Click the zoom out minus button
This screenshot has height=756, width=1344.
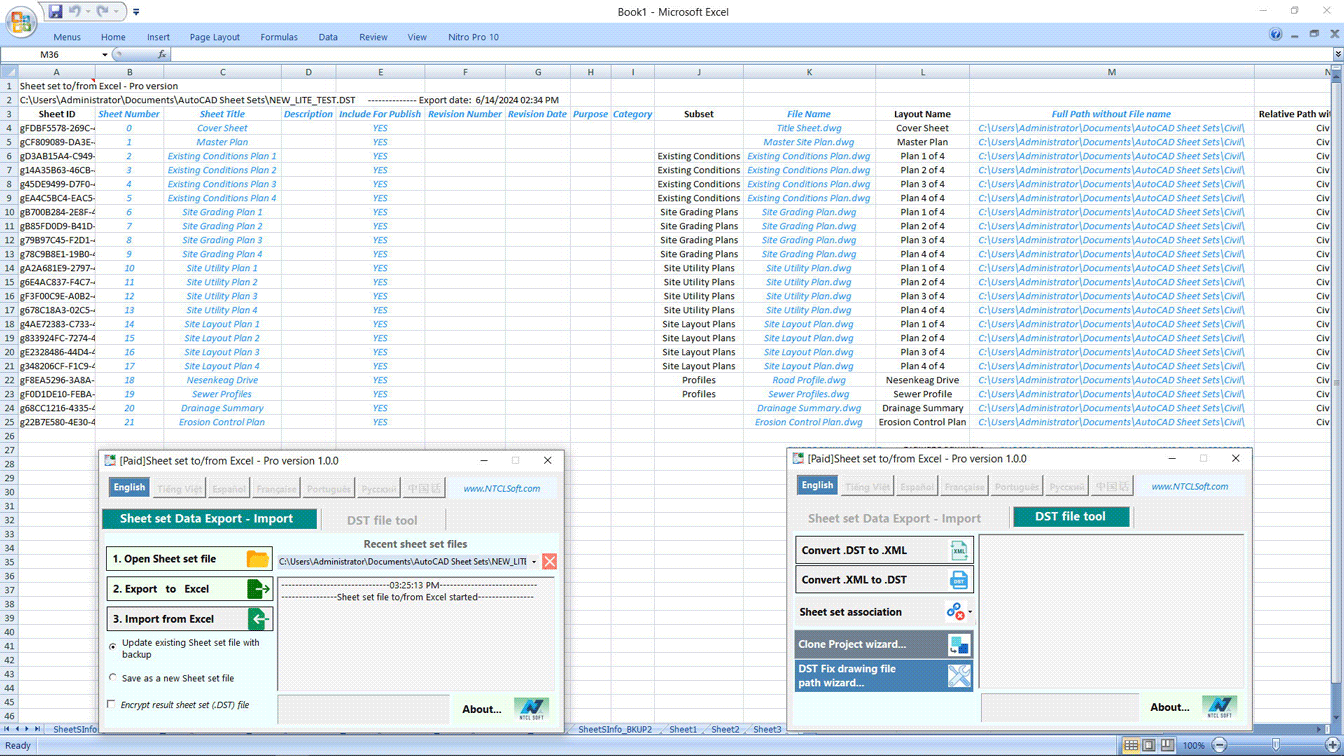click(x=1219, y=746)
